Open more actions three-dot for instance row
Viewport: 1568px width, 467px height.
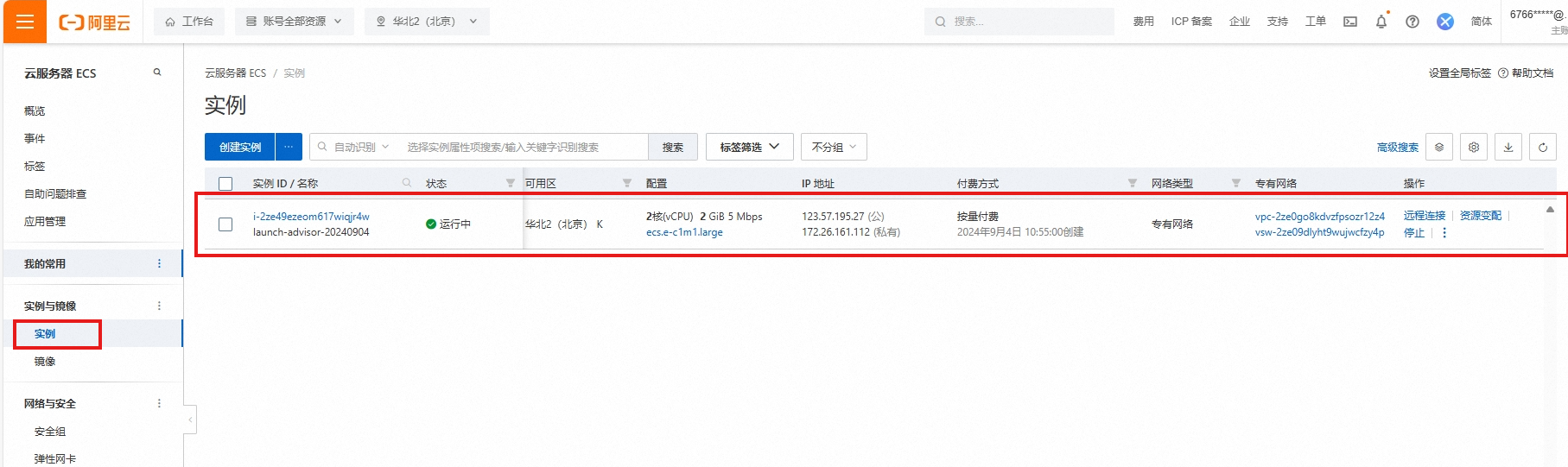(x=1444, y=233)
